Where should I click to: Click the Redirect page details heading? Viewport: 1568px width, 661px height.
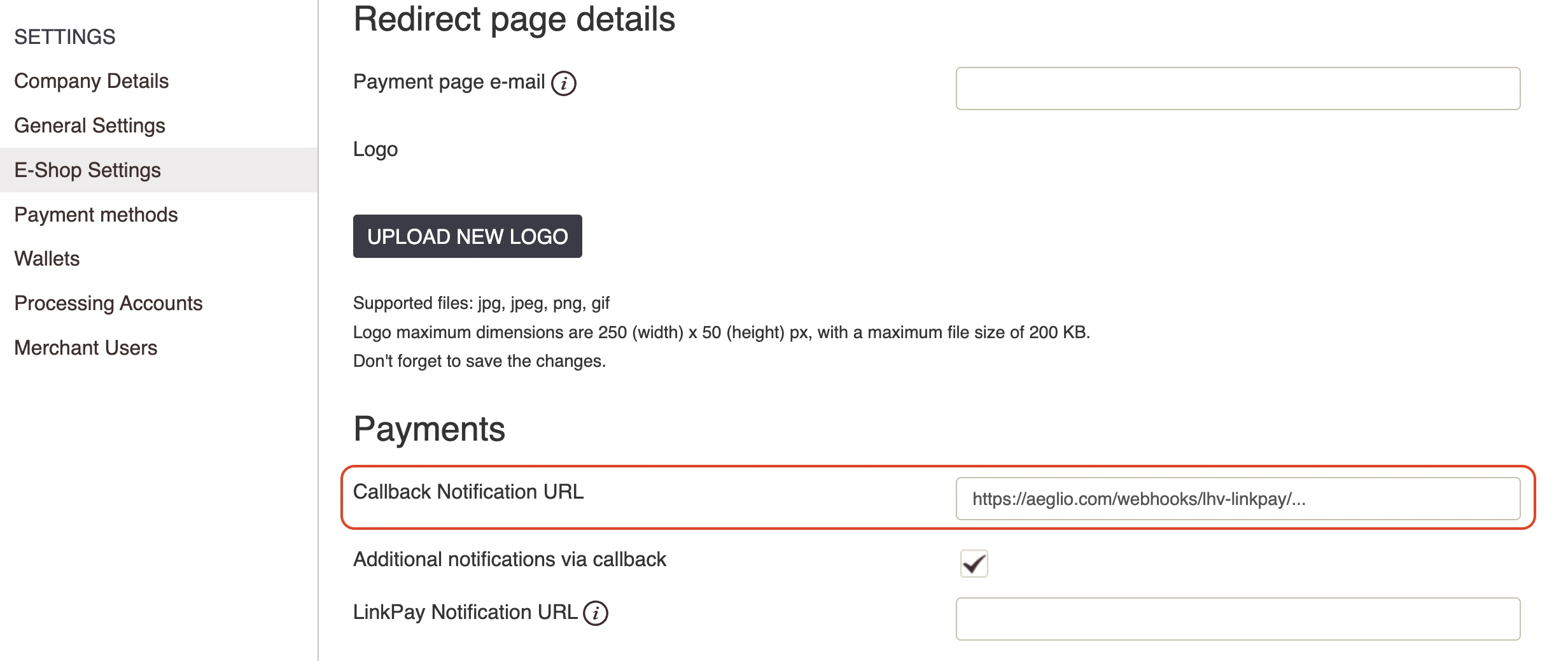click(x=514, y=19)
